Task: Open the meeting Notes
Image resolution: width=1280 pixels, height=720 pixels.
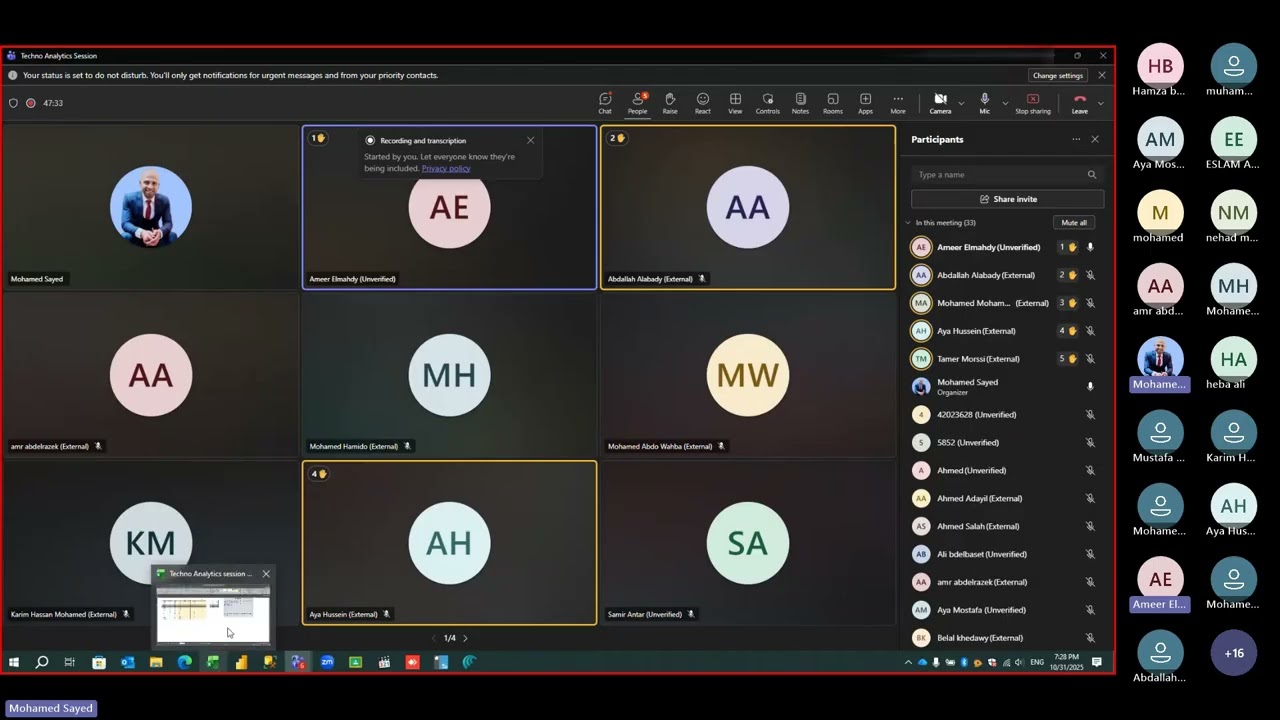Action: click(800, 103)
